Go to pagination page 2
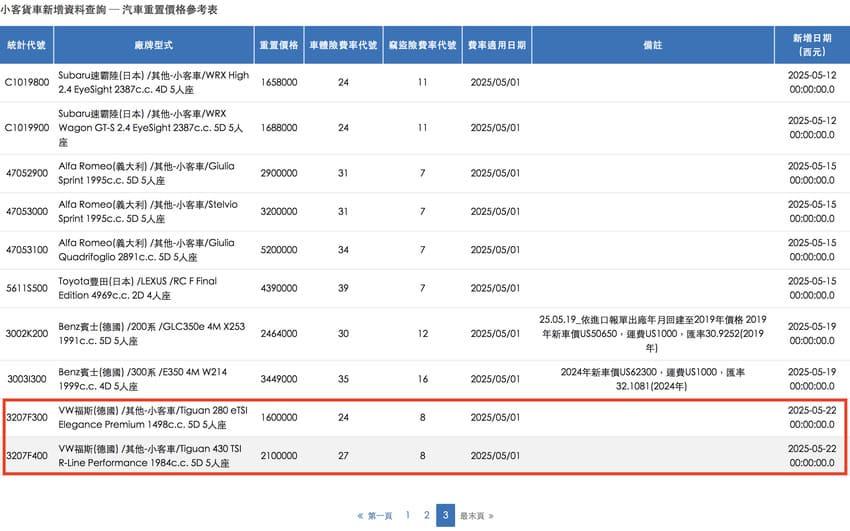The width and height of the screenshot is (850, 531). tap(427, 515)
